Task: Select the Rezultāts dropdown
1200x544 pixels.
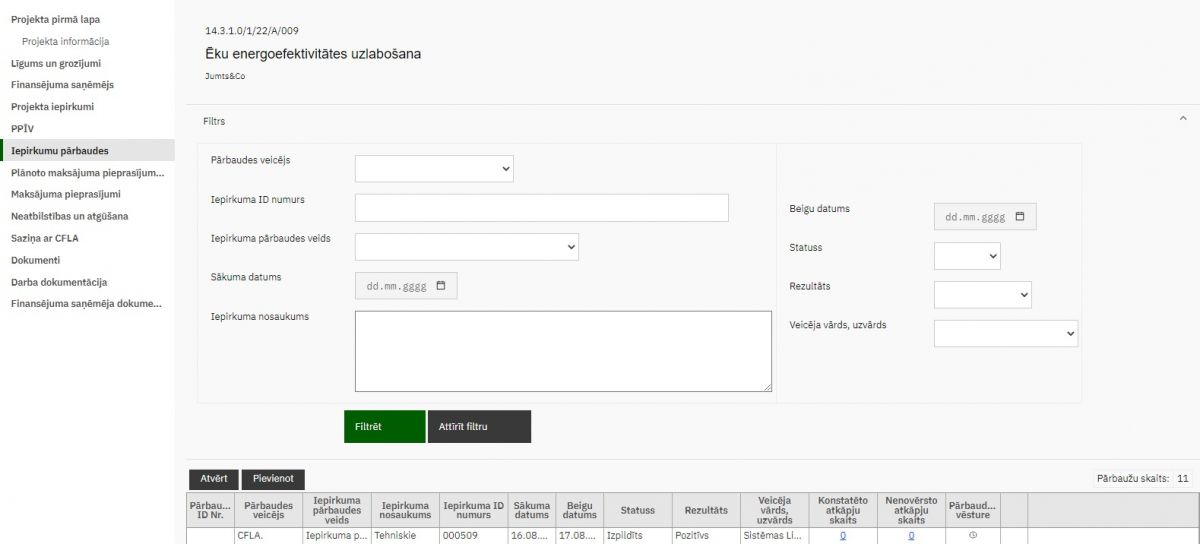Action: [982, 295]
